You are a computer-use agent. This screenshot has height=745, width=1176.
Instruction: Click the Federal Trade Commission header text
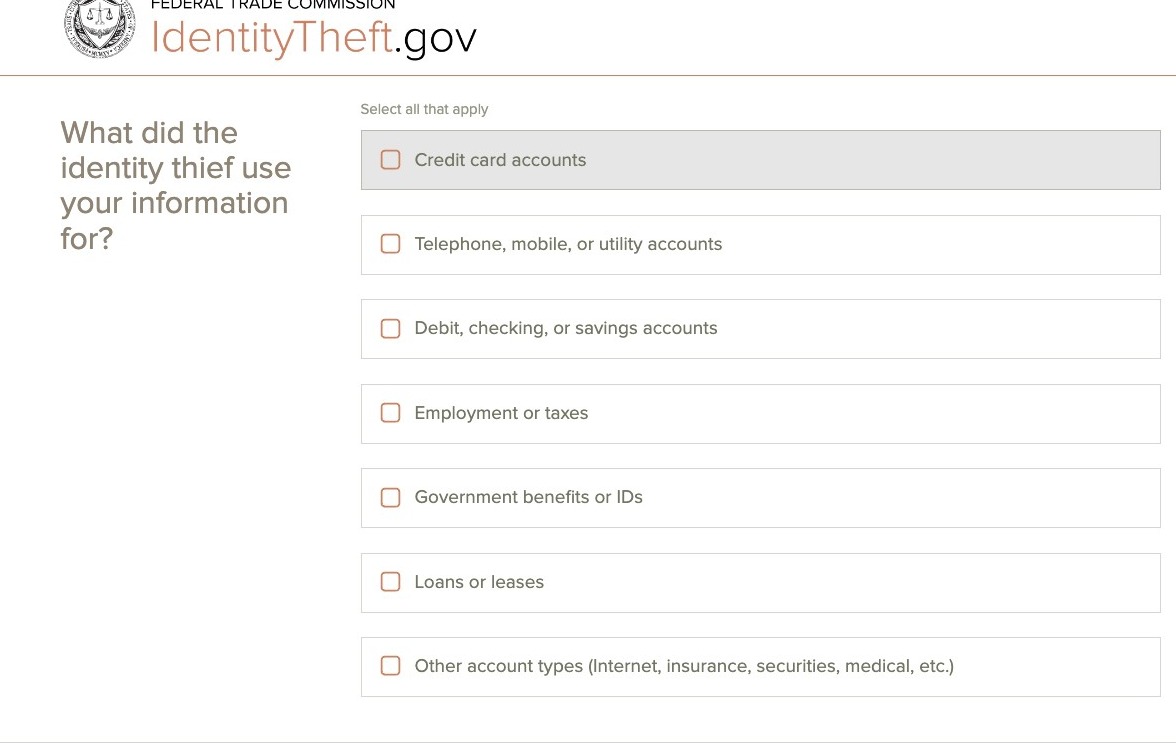click(x=273, y=5)
